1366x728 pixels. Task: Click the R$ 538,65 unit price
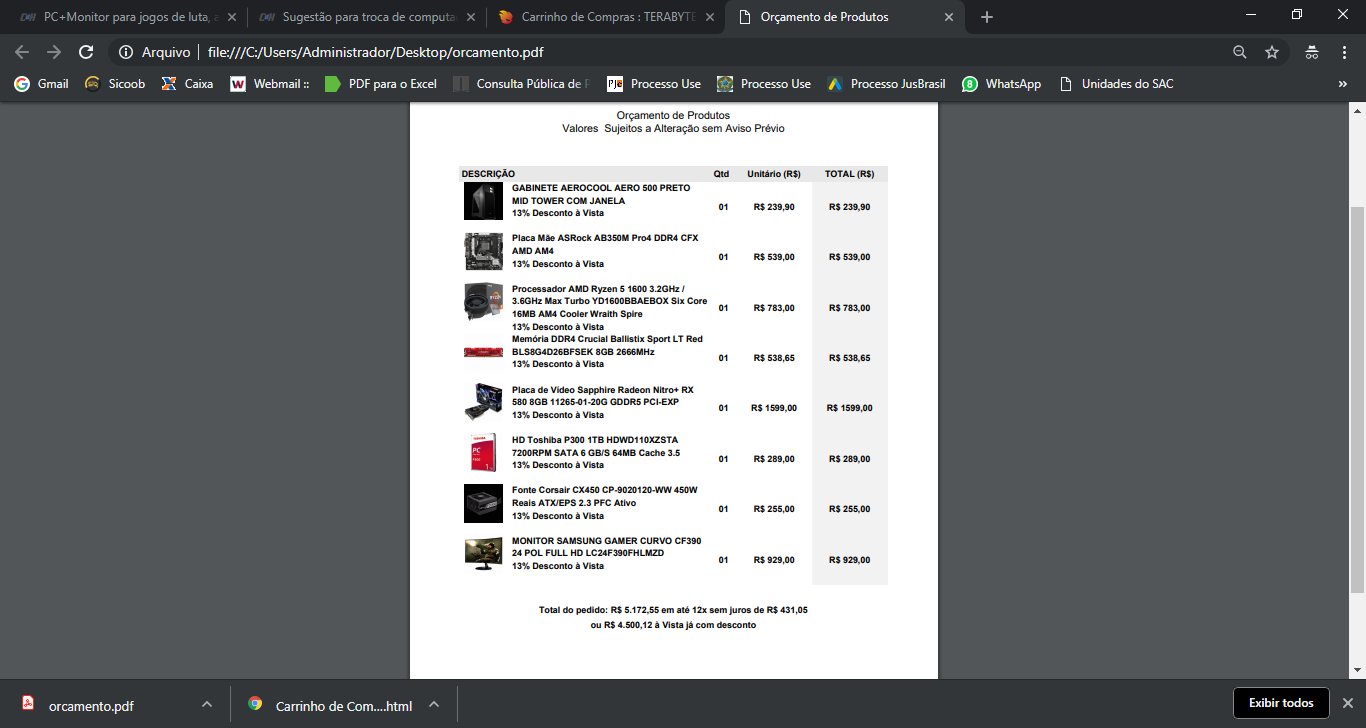774,358
